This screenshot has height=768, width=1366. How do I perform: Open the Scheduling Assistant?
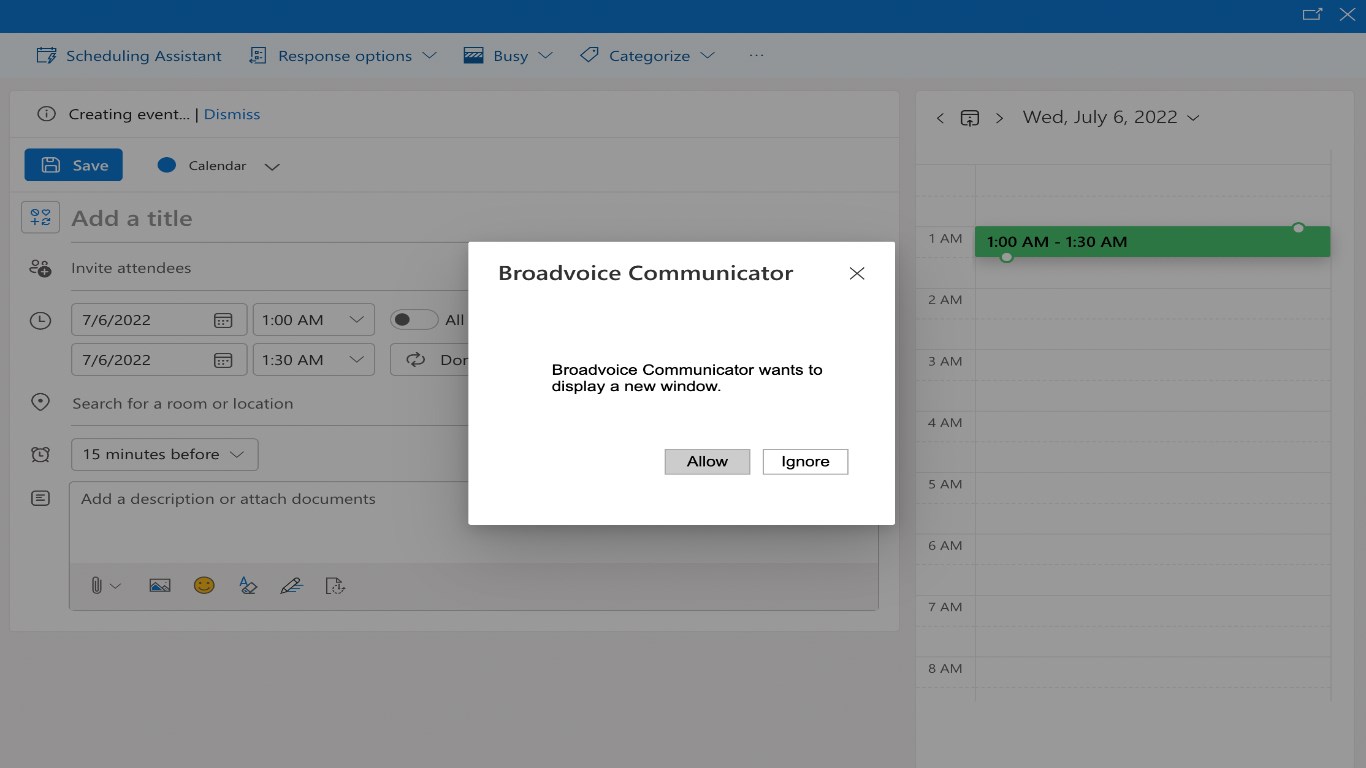129,56
